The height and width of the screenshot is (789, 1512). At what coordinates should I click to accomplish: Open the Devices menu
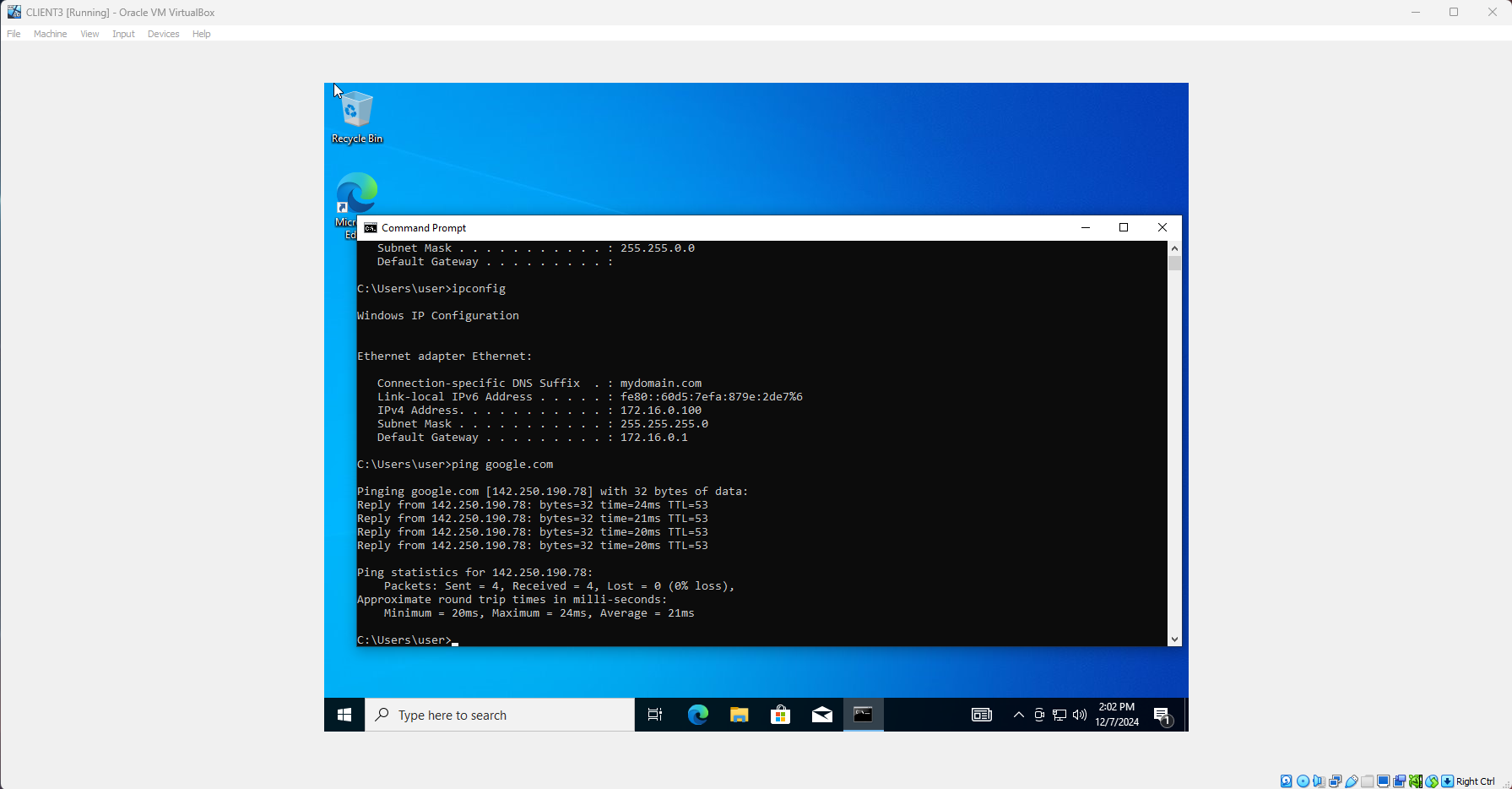pyautogui.click(x=163, y=34)
